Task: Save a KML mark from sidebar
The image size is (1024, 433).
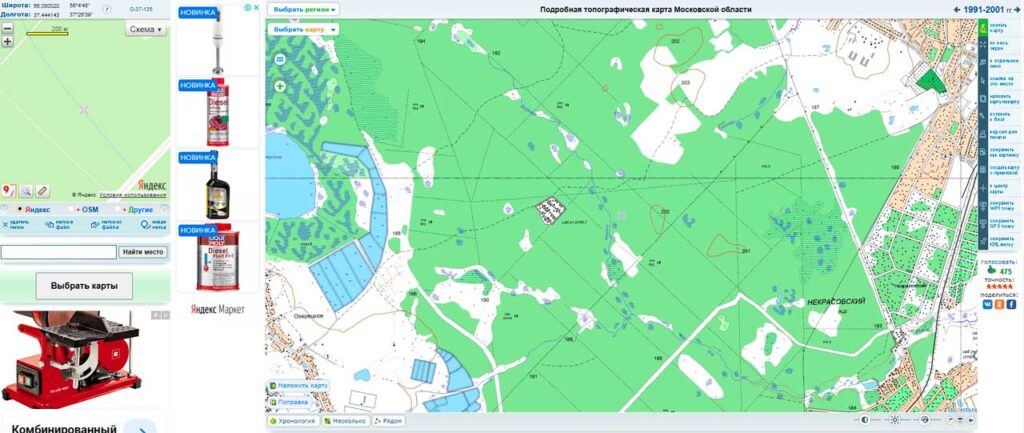Action: click(983, 242)
